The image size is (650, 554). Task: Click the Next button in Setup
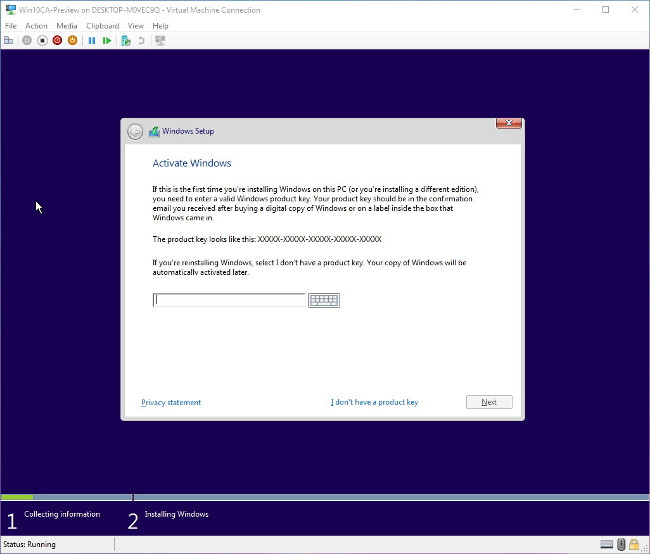tap(489, 402)
